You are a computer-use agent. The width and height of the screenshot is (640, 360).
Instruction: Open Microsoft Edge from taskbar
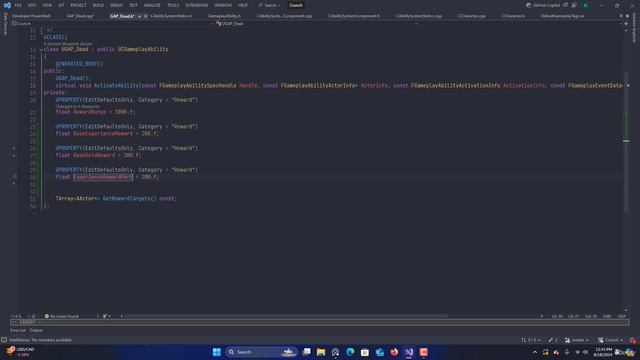pyautogui.click(x=350, y=352)
